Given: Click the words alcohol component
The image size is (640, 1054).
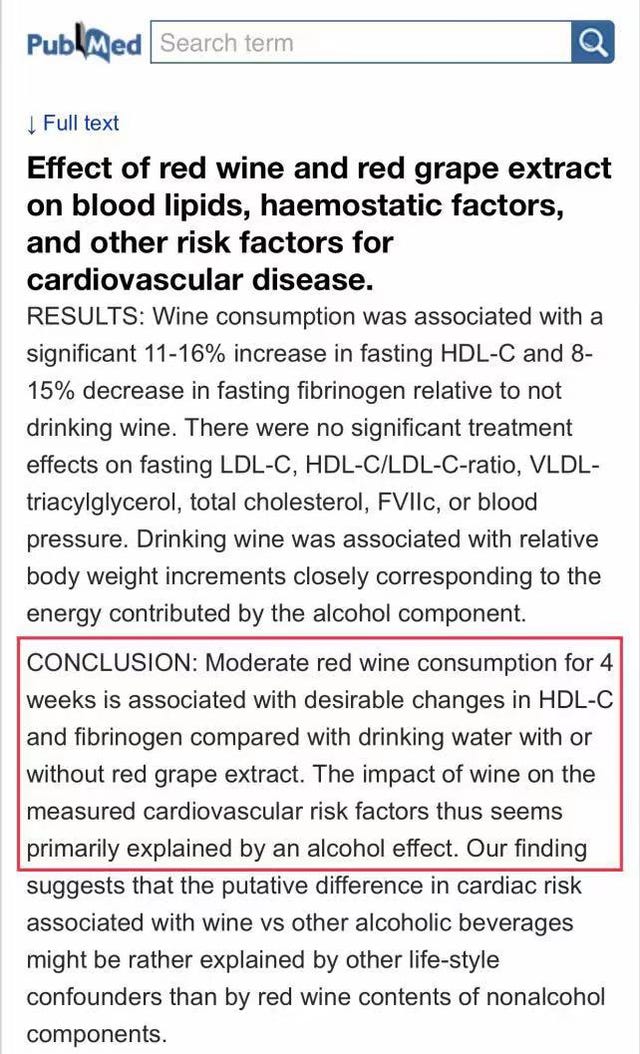Looking at the screenshot, I should (x=431, y=614).
